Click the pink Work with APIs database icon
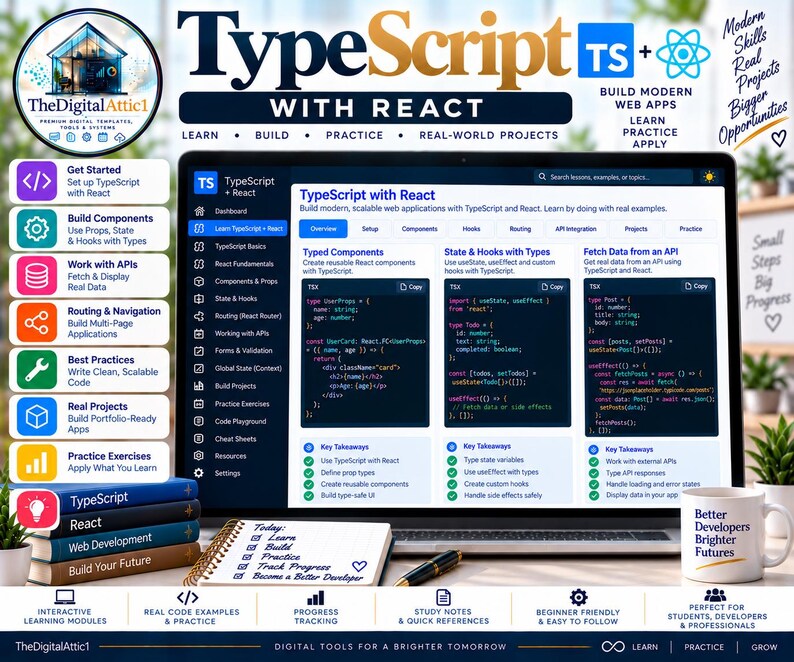The image size is (794, 662). click(x=36, y=276)
